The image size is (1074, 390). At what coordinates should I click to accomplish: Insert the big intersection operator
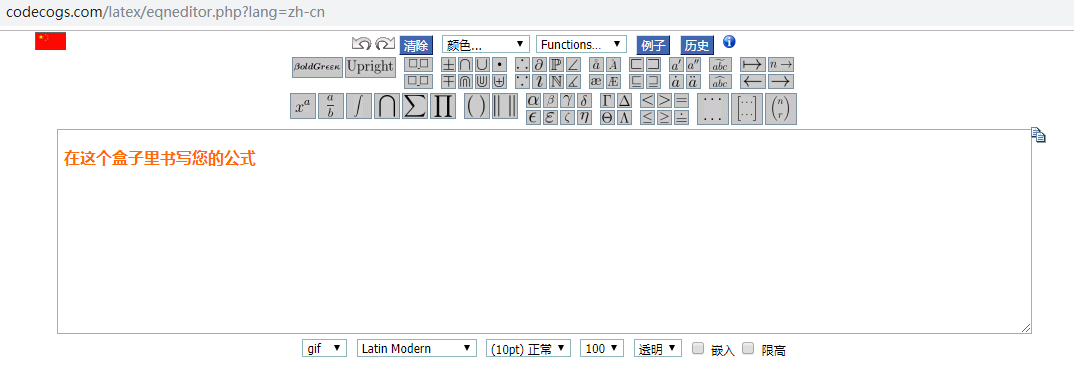click(x=387, y=106)
